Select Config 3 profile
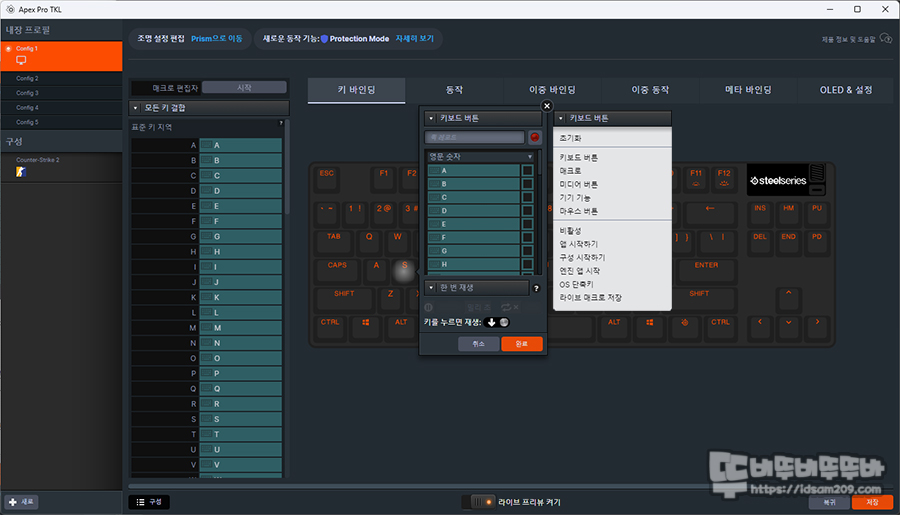 point(61,93)
